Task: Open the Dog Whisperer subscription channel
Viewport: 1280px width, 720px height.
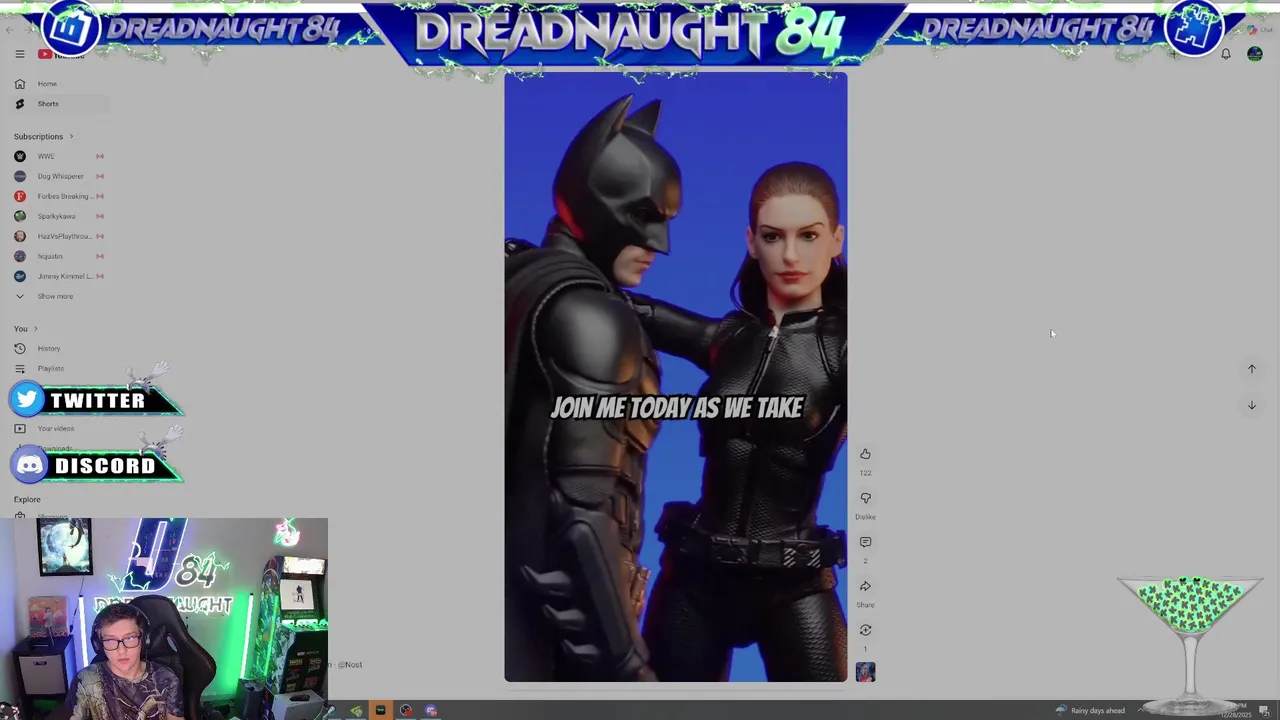Action: (x=58, y=176)
